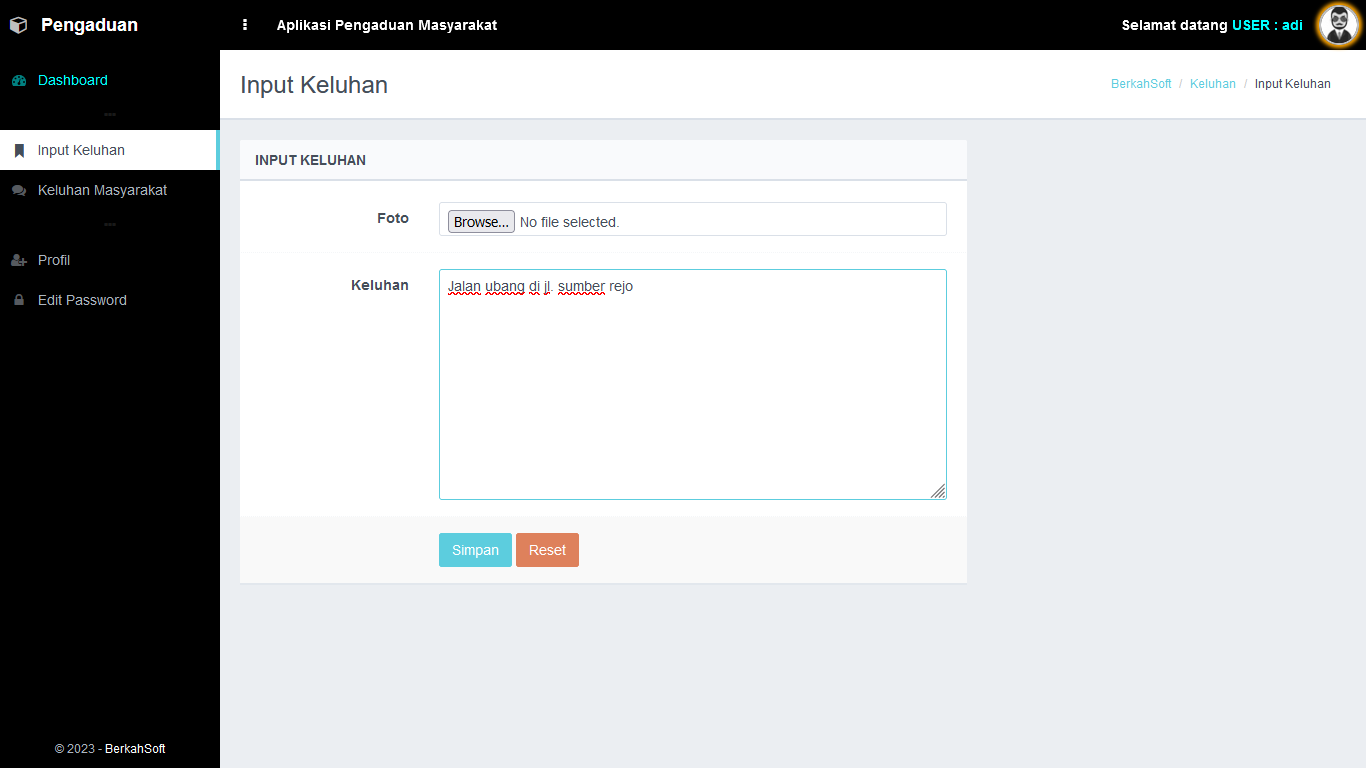1366x768 pixels.
Task: Click the Browse... file button
Action: (481, 222)
